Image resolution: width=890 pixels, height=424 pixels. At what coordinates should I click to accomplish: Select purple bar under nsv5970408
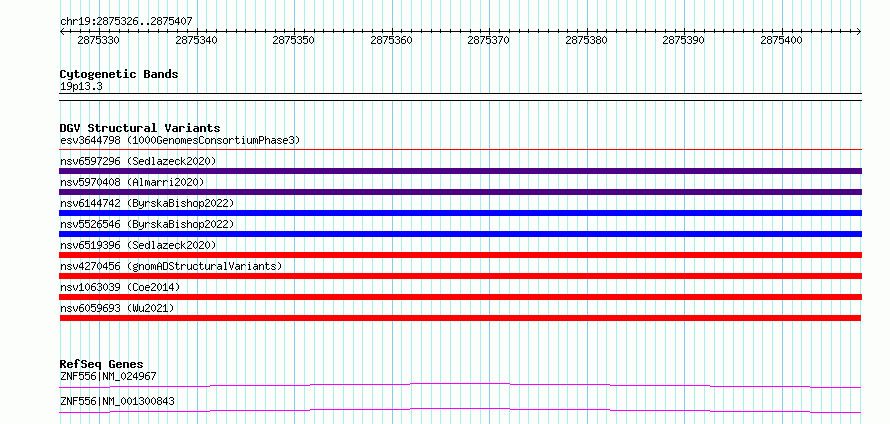460,192
